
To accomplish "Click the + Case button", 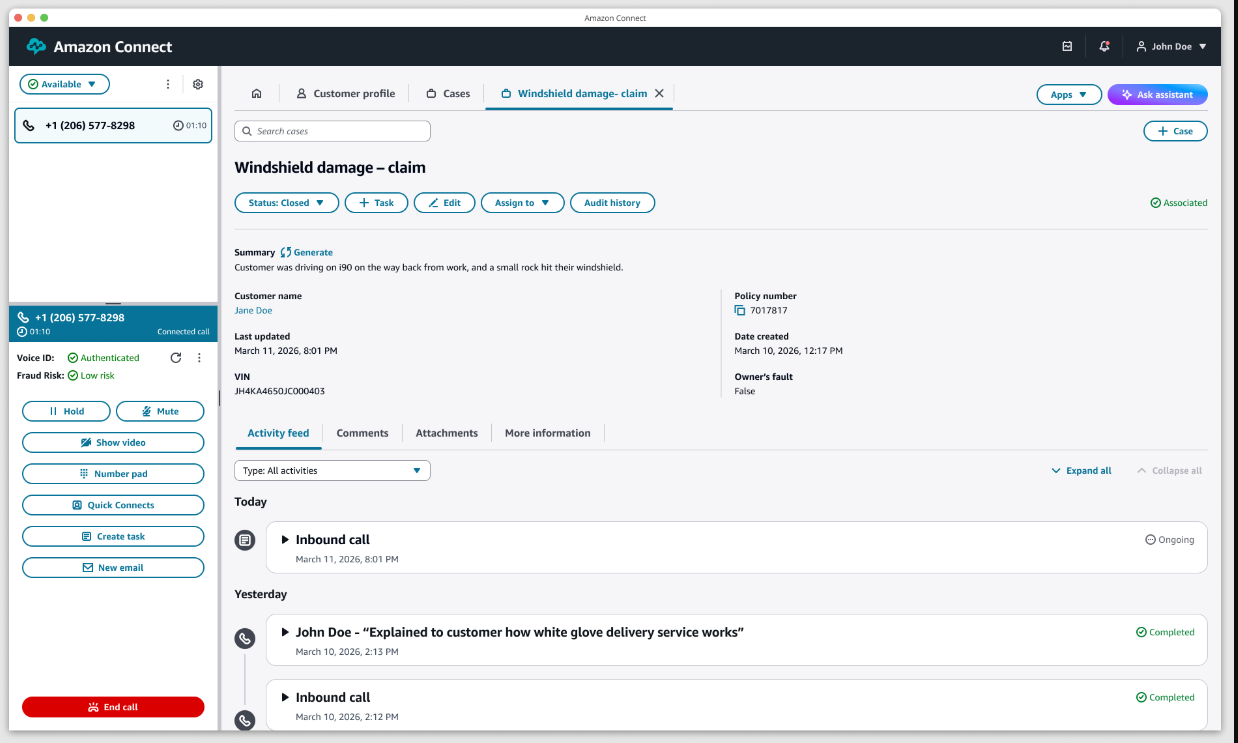I will pyautogui.click(x=1175, y=131).
